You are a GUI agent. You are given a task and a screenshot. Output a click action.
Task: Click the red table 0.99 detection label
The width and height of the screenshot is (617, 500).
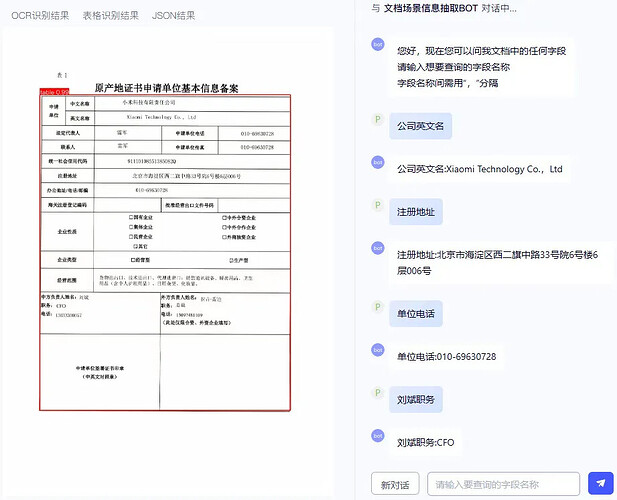click(54, 92)
